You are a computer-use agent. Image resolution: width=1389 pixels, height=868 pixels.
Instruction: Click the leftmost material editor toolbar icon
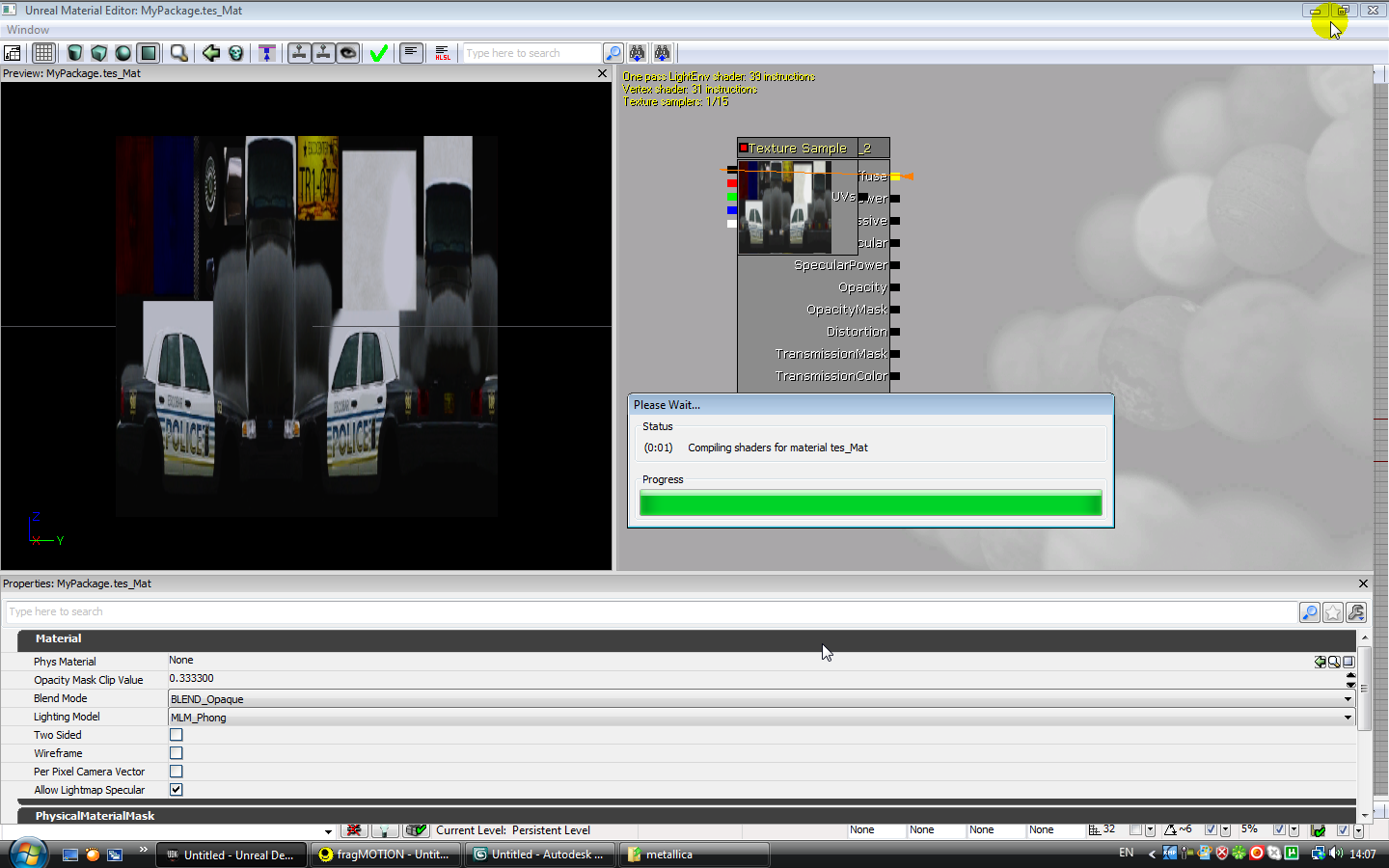pos(13,53)
